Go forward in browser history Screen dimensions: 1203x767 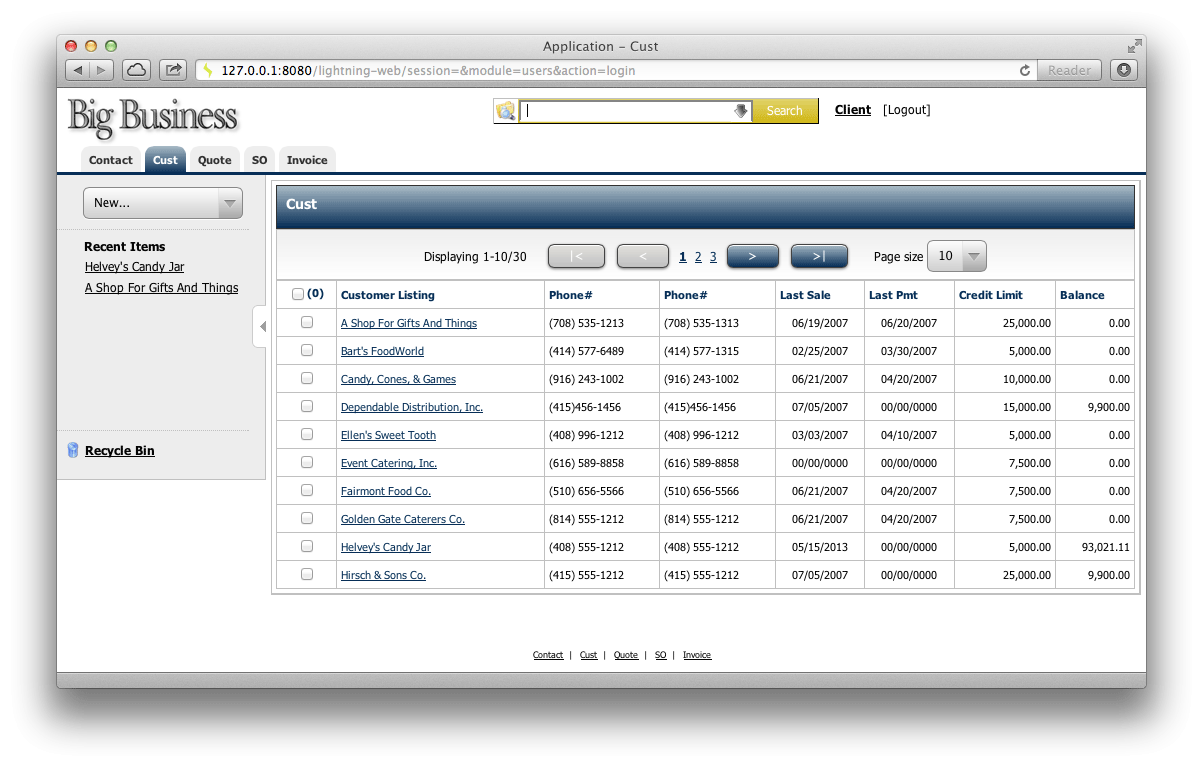coord(102,70)
